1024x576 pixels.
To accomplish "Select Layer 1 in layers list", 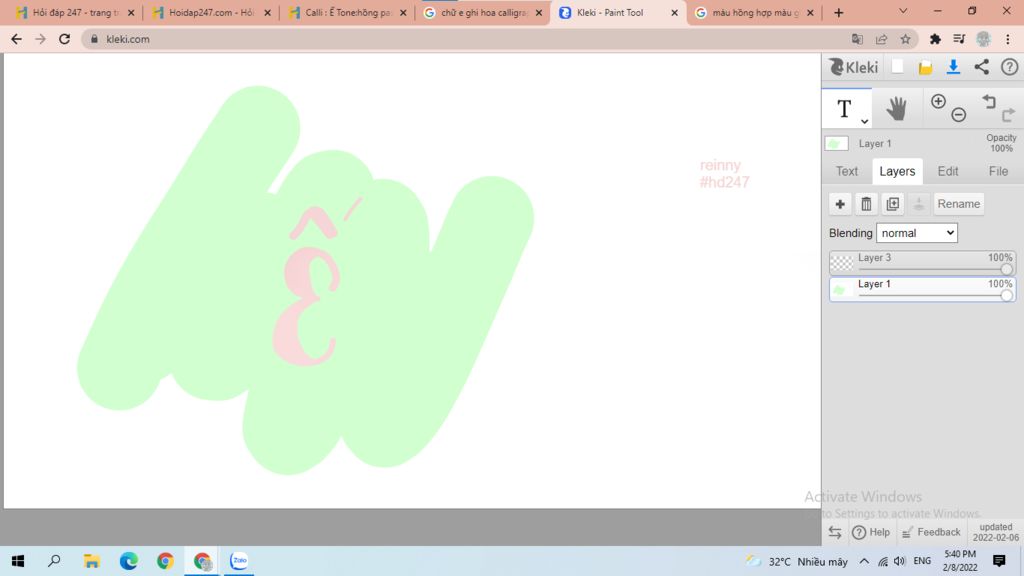I will point(922,289).
